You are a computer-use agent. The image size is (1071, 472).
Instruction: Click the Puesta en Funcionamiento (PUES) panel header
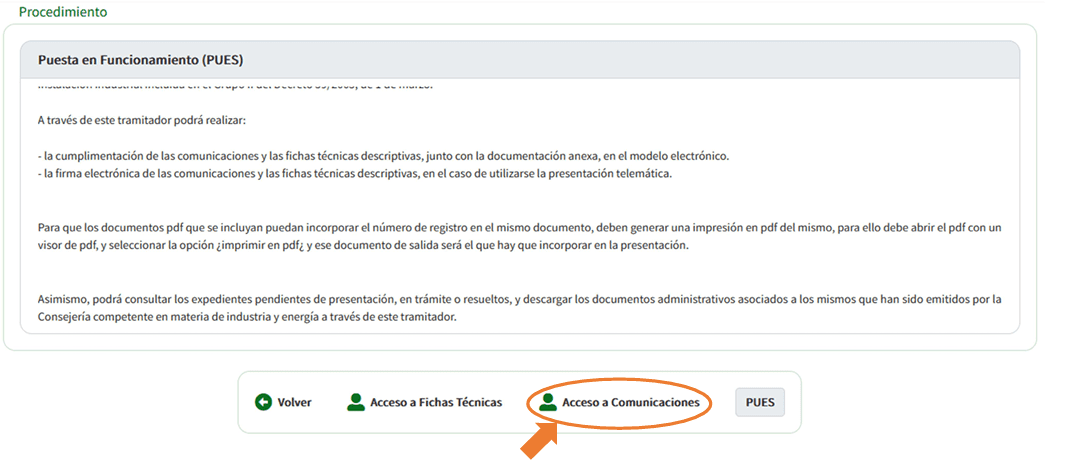(x=140, y=60)
